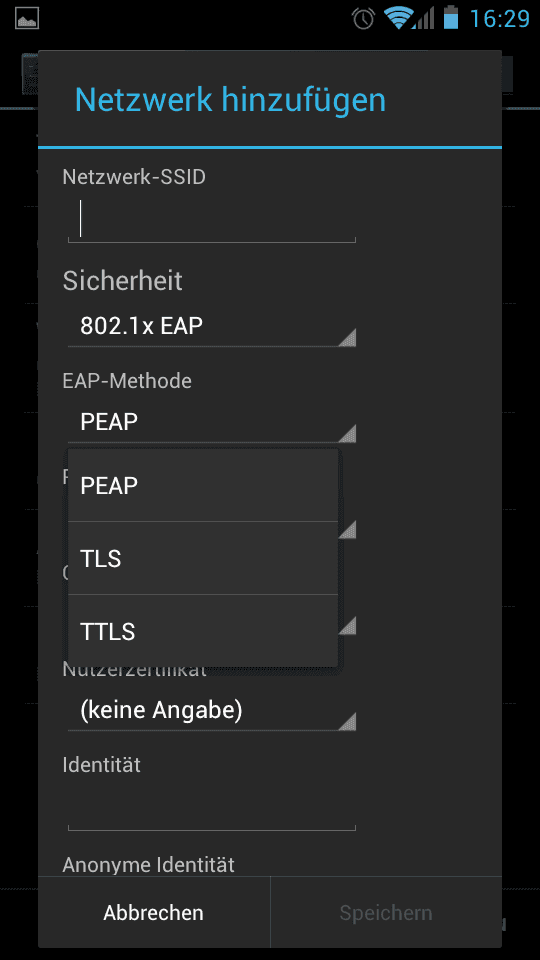
Task: Tap the Netzwerk hinzufügen dialog title
Action: click(230, 100)
